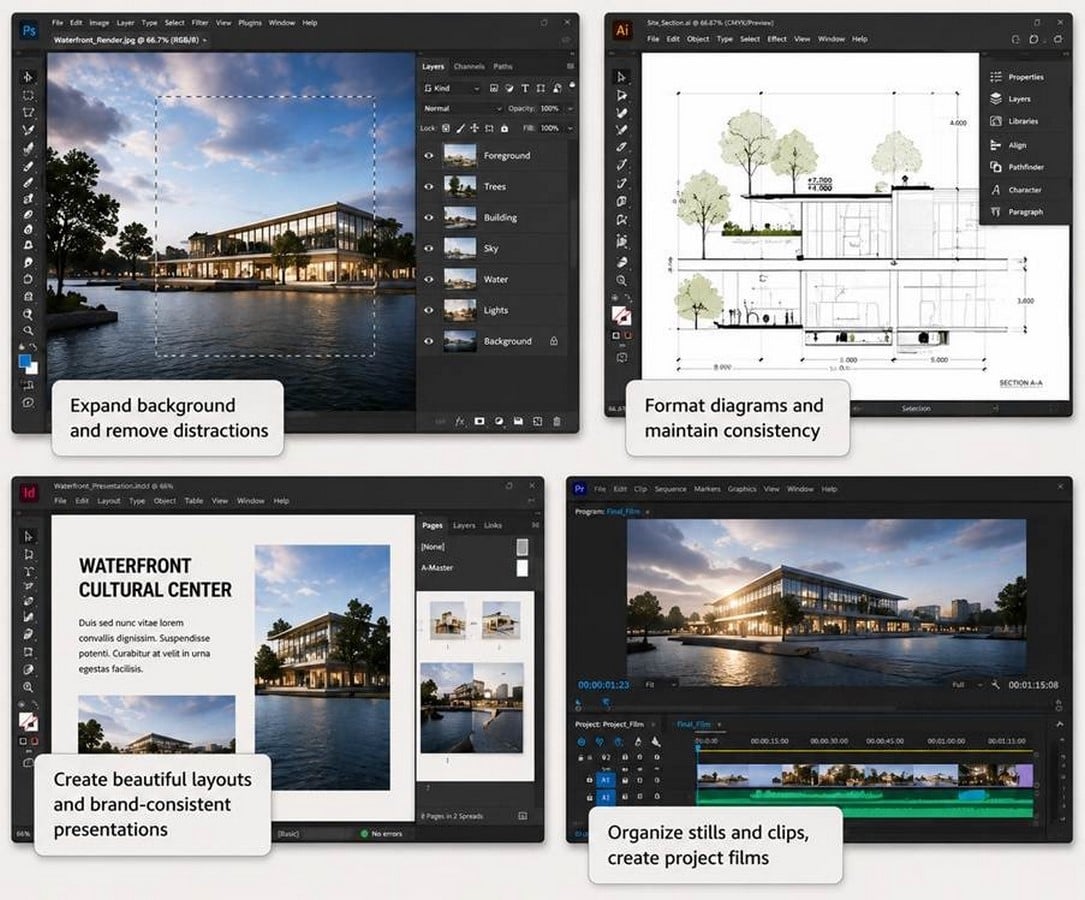The height and width of the screenshot is (900, 1085).
Task: Filter layers by type using T icon
Action: [525, 89]
